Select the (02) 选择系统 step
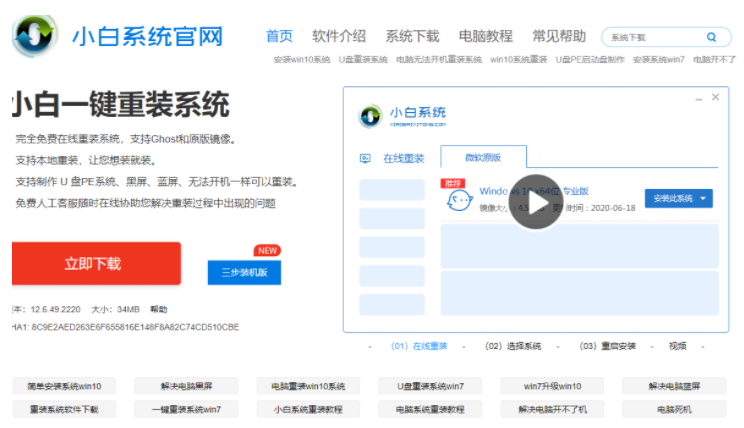Image resolution: width=744 pixels, height=428 pixels. point(513,346)
